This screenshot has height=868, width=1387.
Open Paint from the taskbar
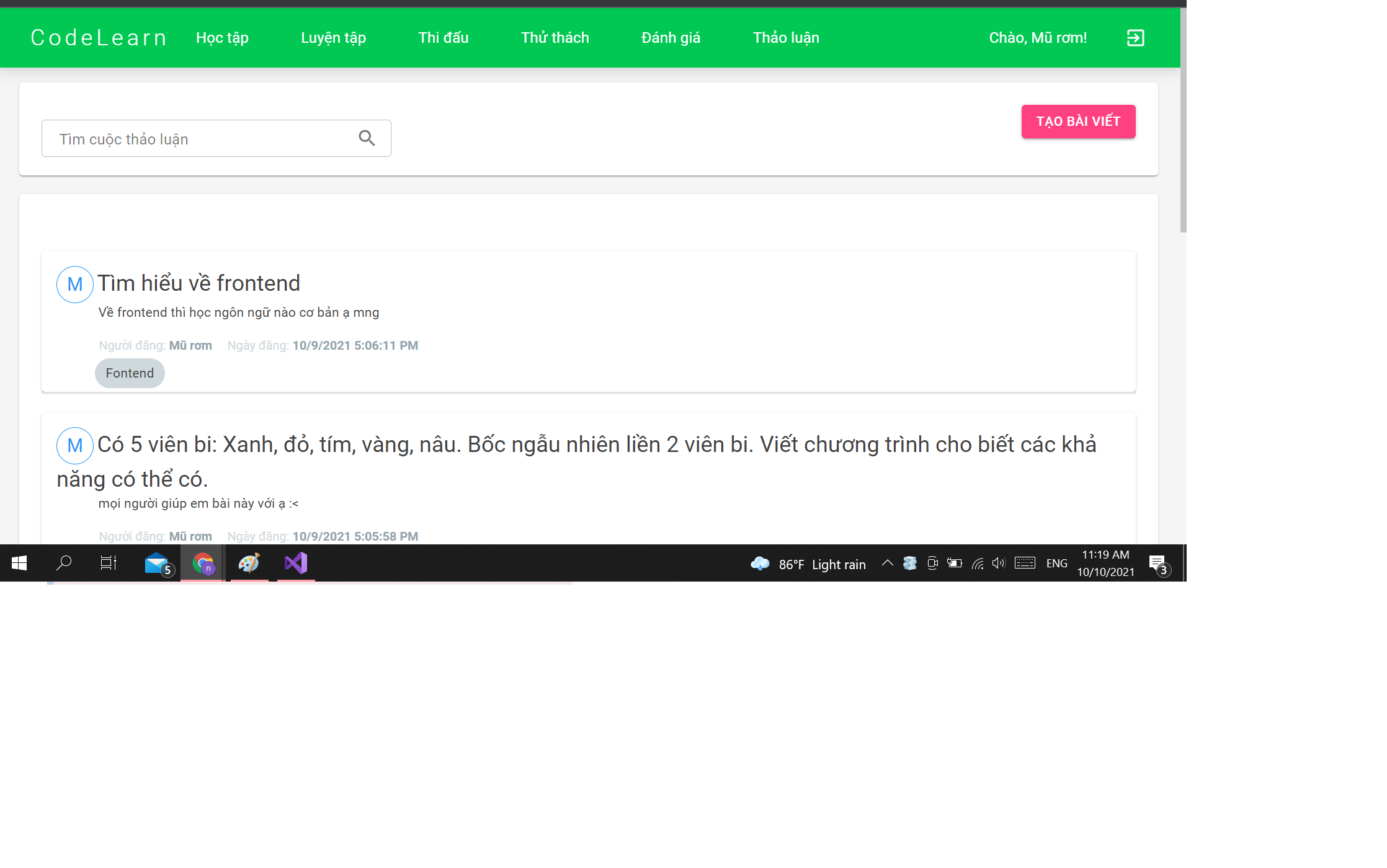pyautogui.click(x=248, y=563)
